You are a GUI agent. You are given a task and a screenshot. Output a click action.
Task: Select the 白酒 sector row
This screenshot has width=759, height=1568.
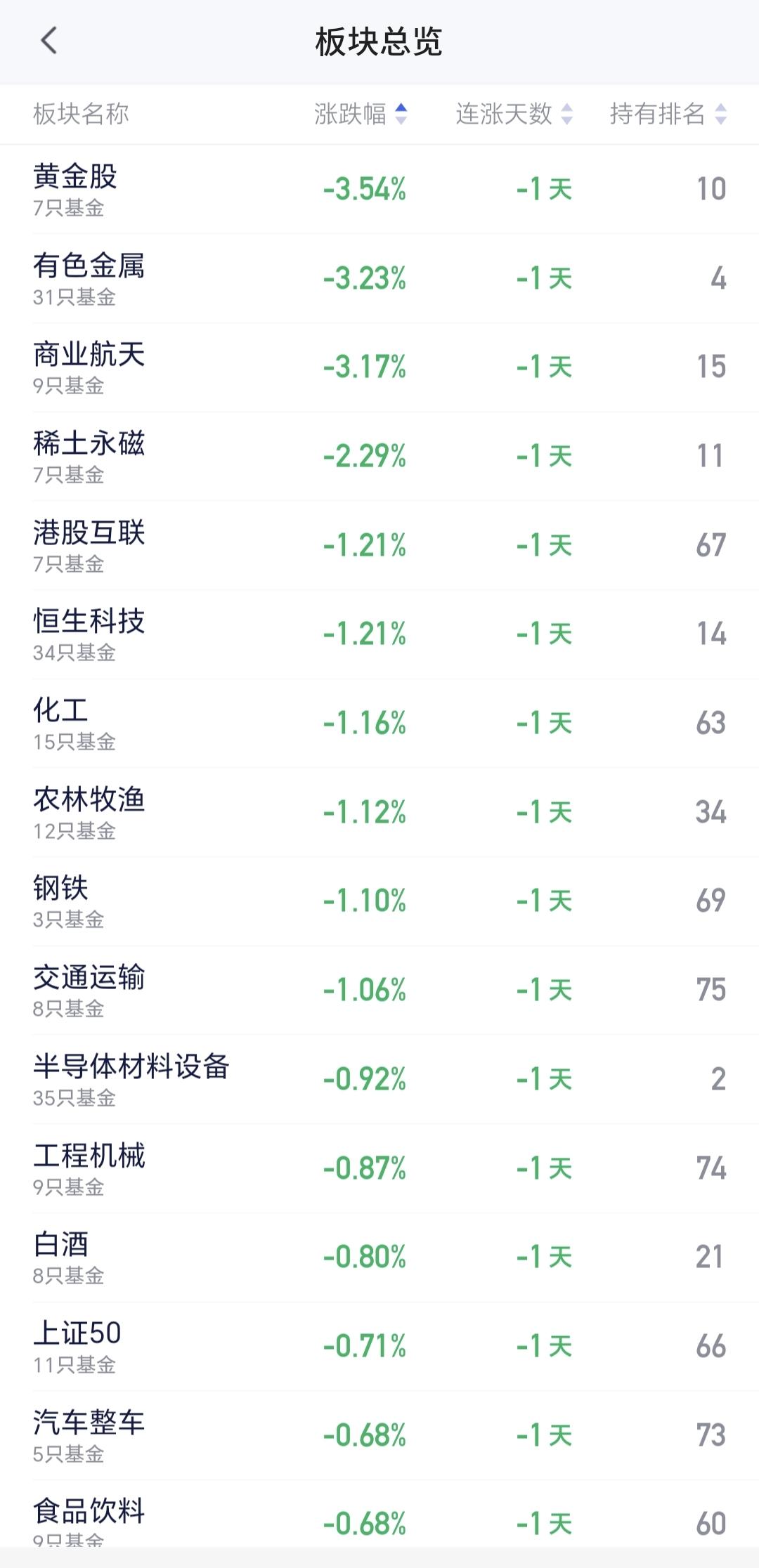click(x=379, y=1257)
